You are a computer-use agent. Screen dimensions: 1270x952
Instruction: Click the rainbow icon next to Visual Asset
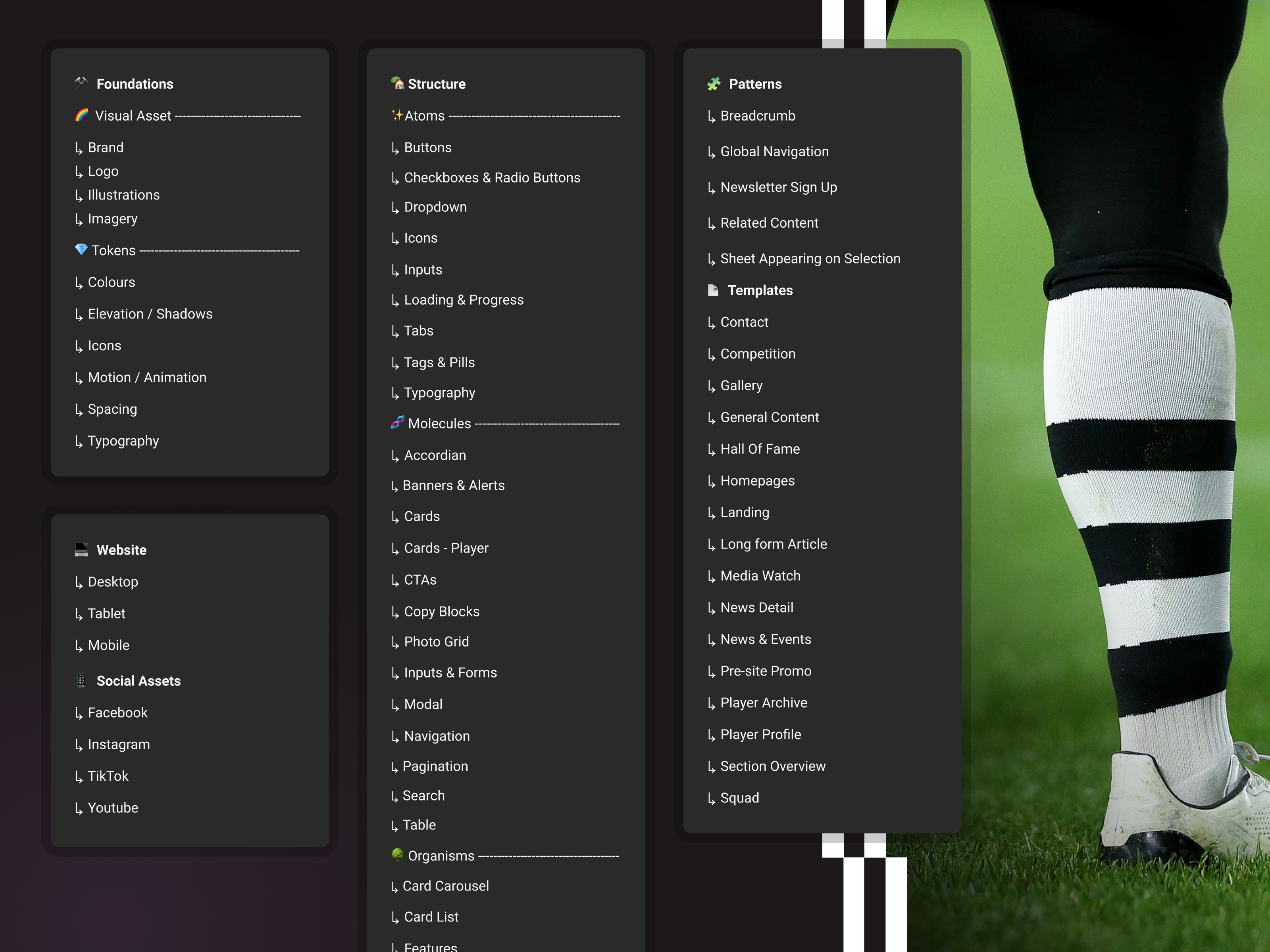tap(81, 115)
